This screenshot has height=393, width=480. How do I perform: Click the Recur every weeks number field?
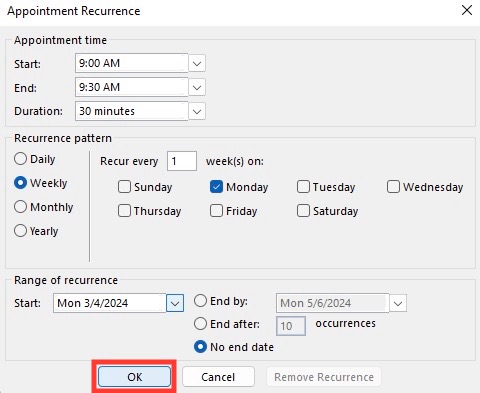tap(182, 161)
